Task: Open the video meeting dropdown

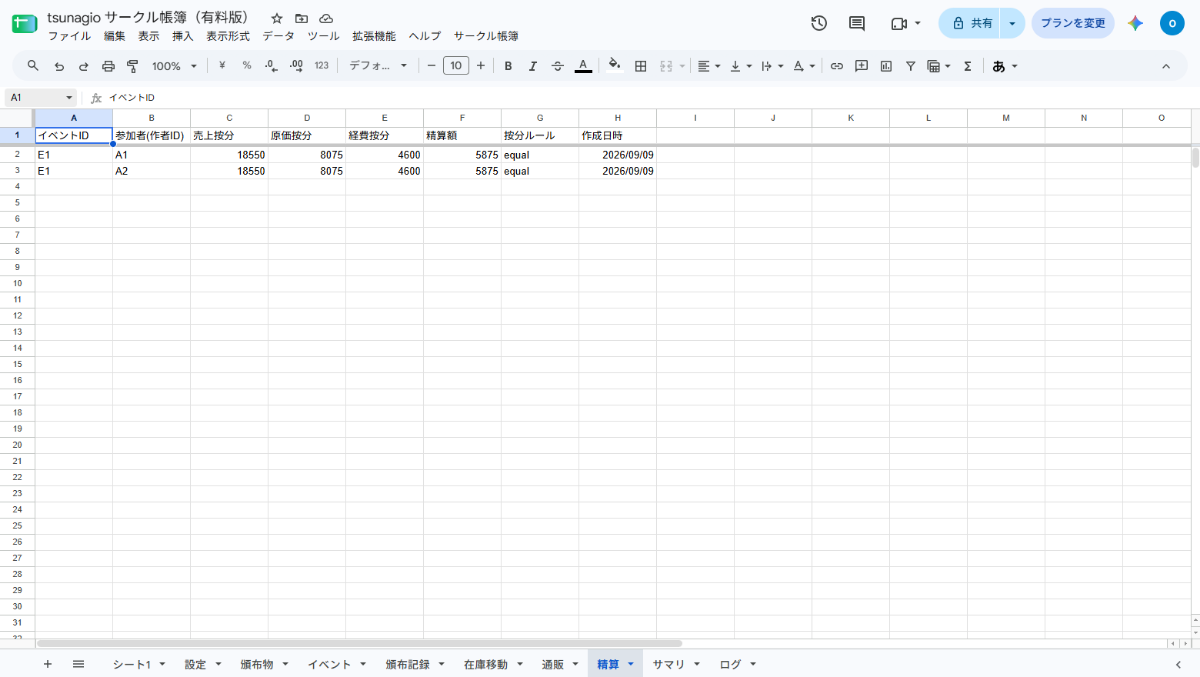Action: (x=905, y=23)
